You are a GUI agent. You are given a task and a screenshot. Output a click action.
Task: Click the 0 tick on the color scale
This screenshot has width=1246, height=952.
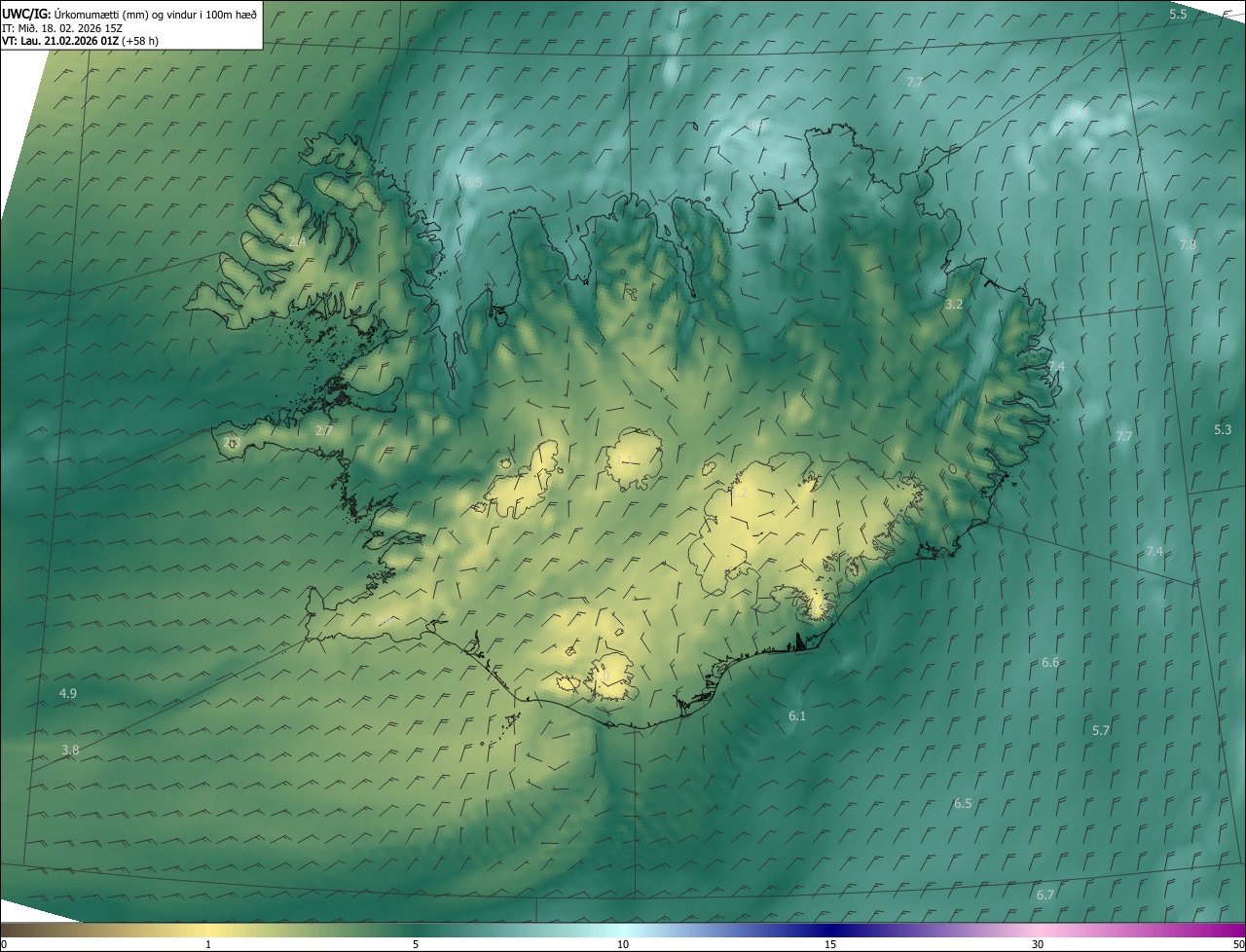[4, 944]
